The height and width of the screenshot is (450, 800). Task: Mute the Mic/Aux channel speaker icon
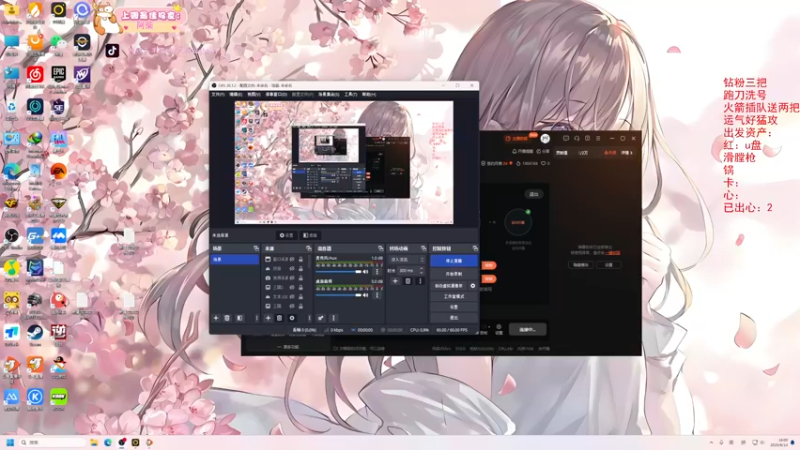(365, 271)
